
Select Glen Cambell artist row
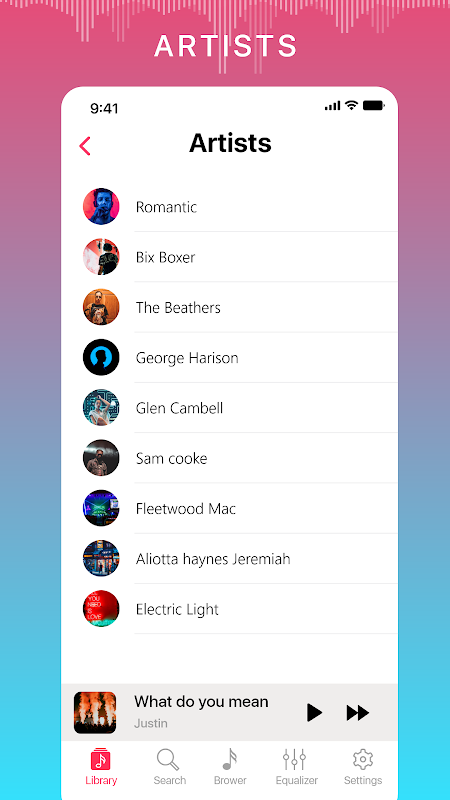pos(240,408)
